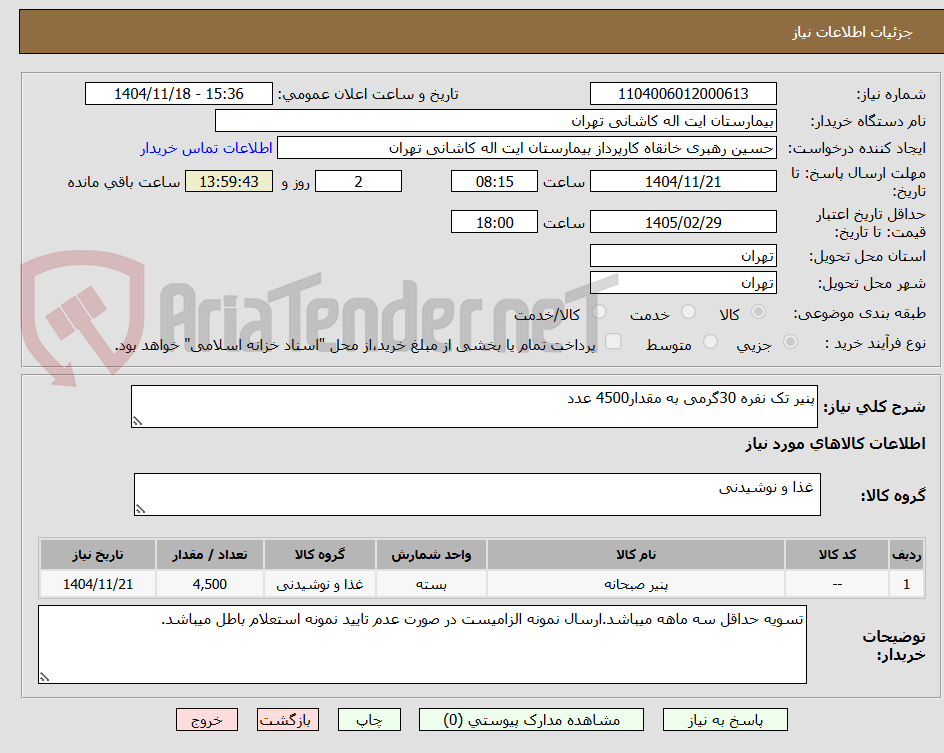This screenshot has height=753, width=944.
Task: Click the delivery city field تهران
Action: tap(683, 283)
